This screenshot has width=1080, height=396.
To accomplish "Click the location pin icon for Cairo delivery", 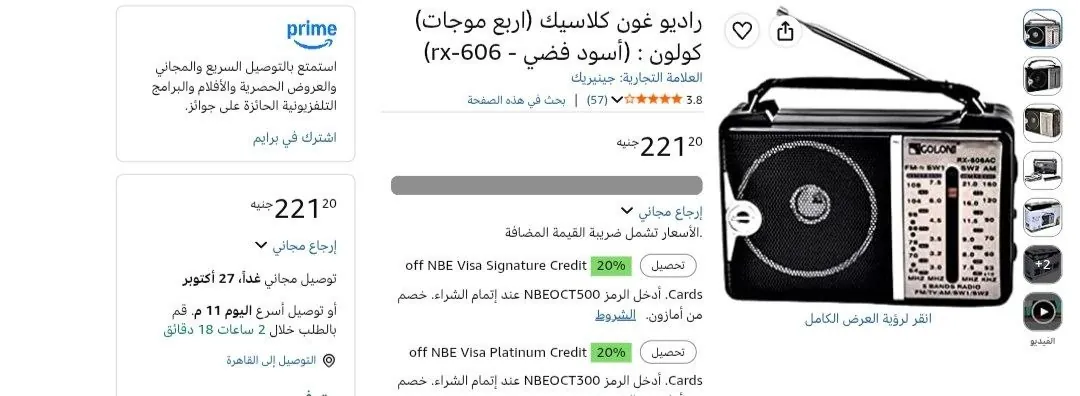I will point(329,360).
